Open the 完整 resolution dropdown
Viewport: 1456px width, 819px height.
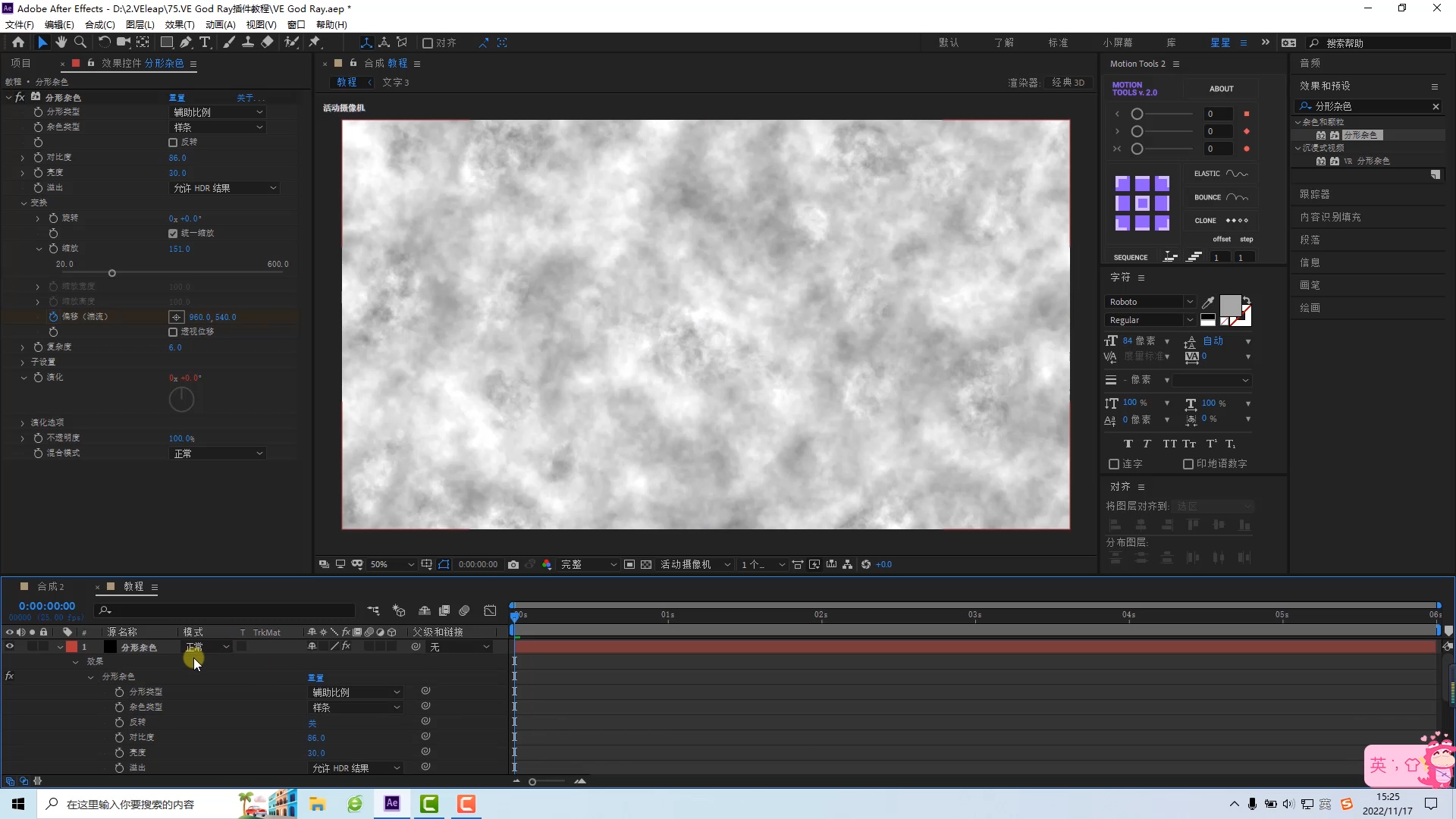pos(588,564)
